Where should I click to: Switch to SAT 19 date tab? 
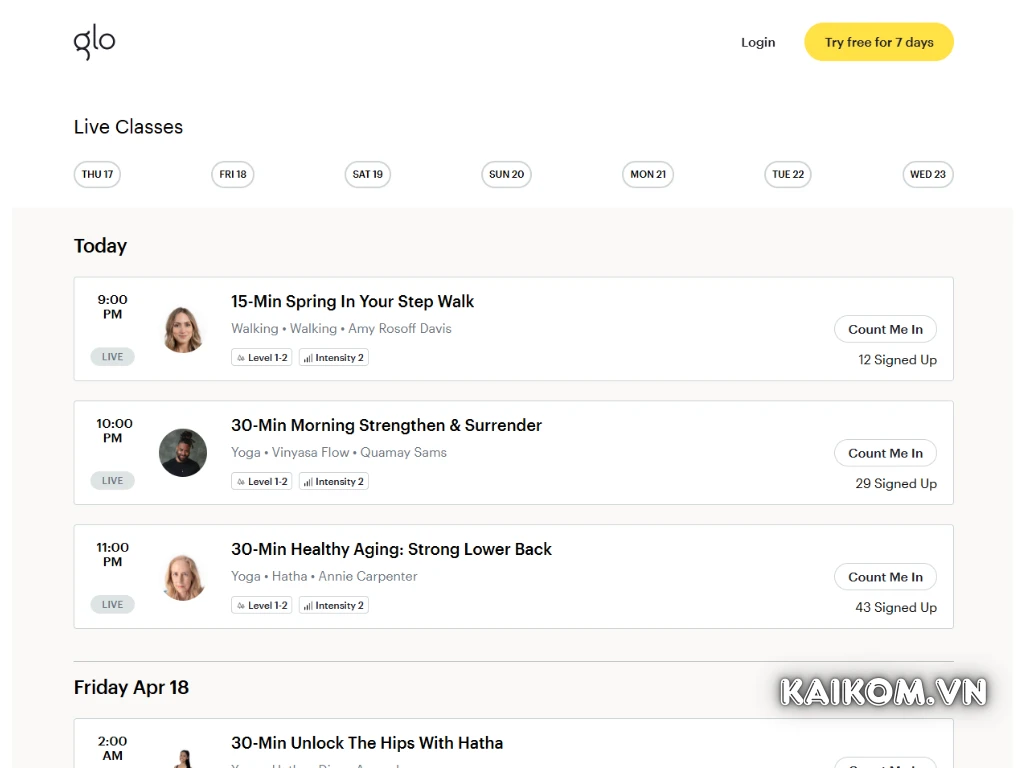367,174
